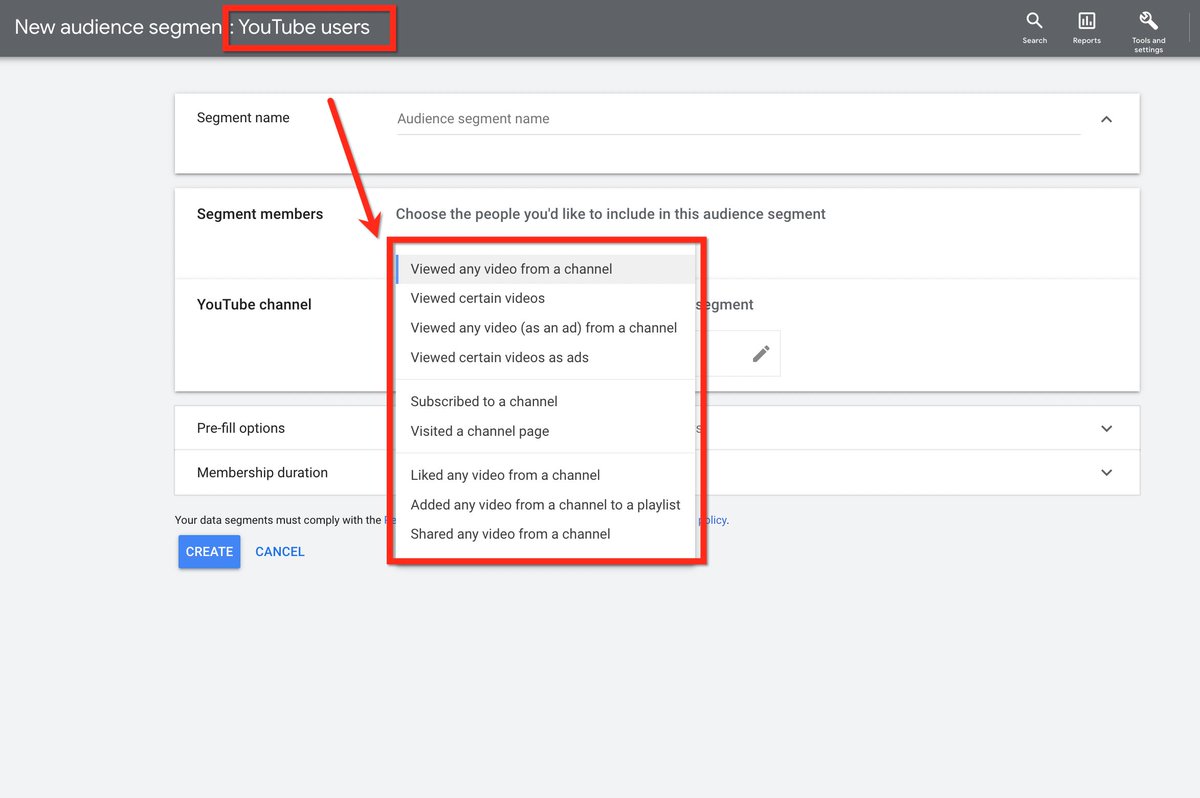Choose Visited a channel page
The width and height of the screenshot is (1200, 798).
[x=545, y=431]
